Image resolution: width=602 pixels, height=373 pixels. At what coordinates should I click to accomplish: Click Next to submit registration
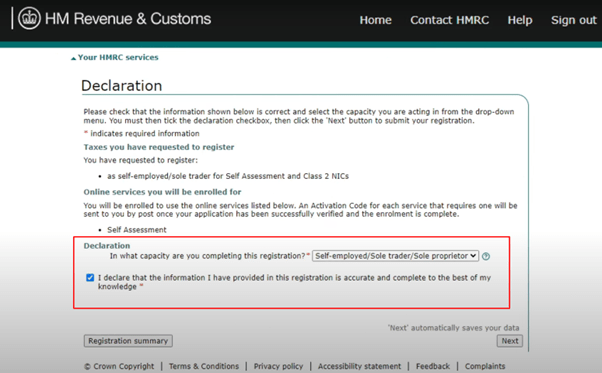509,341
